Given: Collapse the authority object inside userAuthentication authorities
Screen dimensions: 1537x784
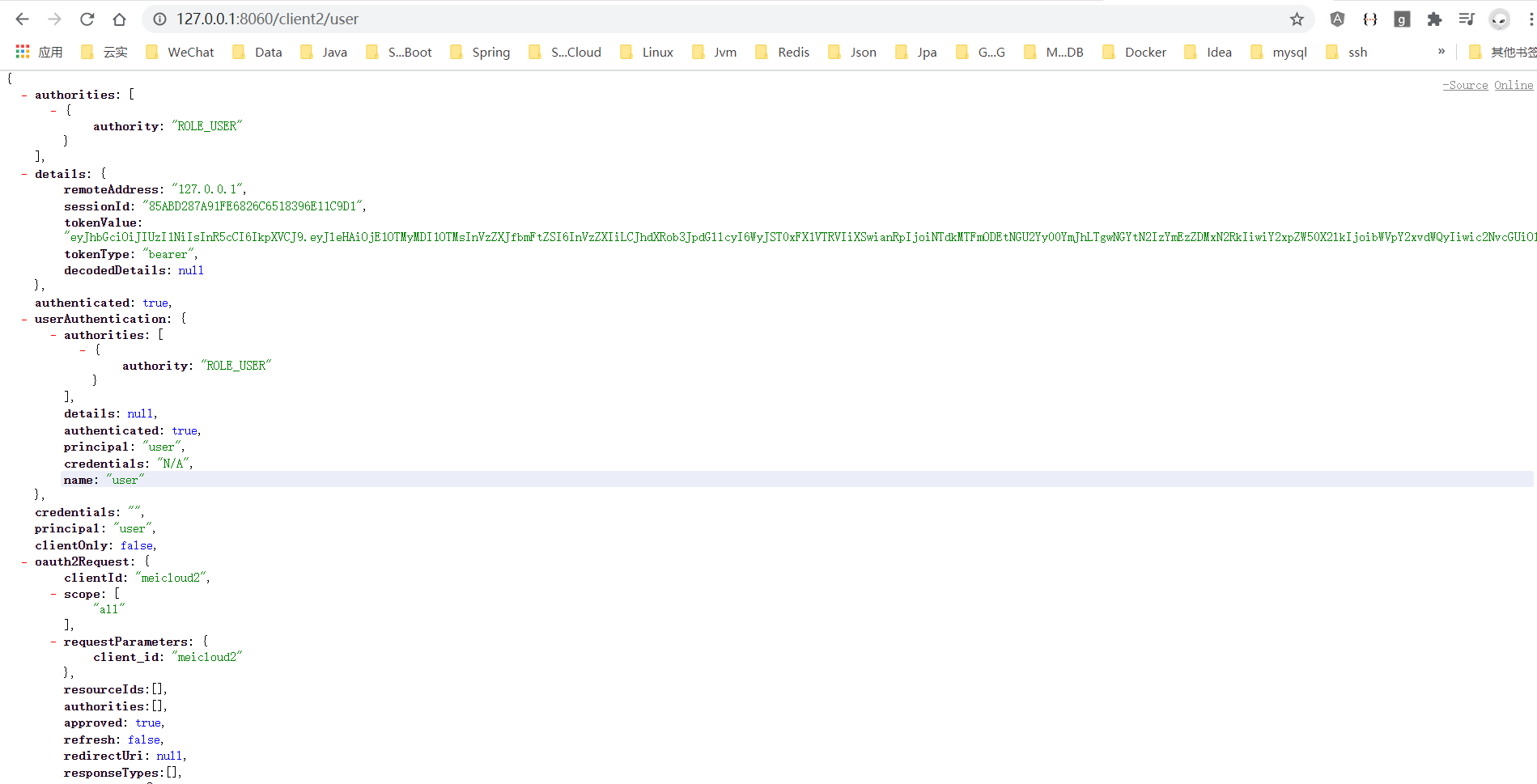Looking at the screenshot, I should [83, 350].
